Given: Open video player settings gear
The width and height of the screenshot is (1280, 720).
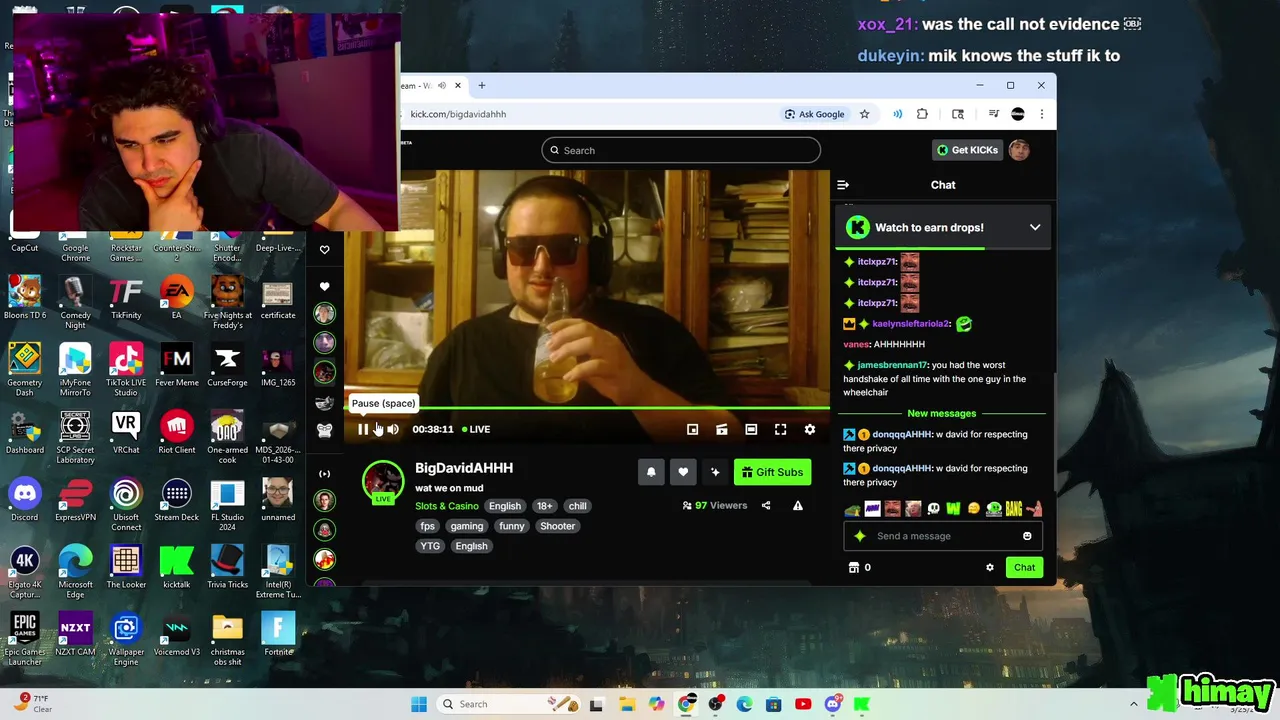Looking at the screenshot, I should (810, 429).
